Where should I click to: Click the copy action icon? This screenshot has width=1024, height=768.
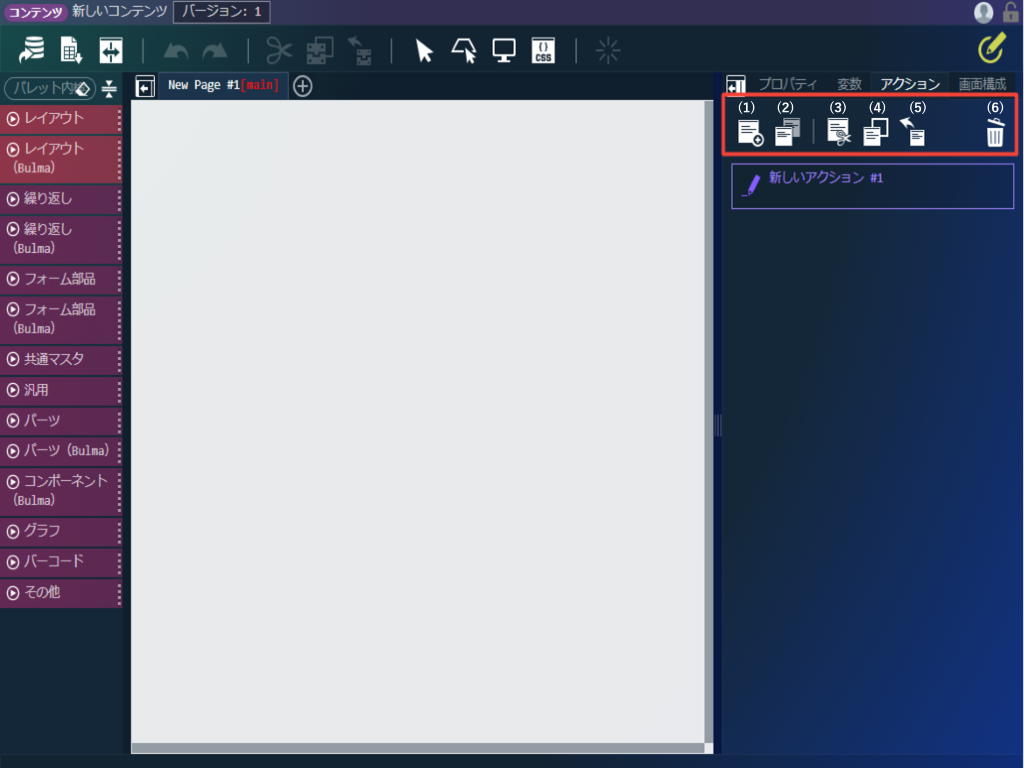click(876, 132)
